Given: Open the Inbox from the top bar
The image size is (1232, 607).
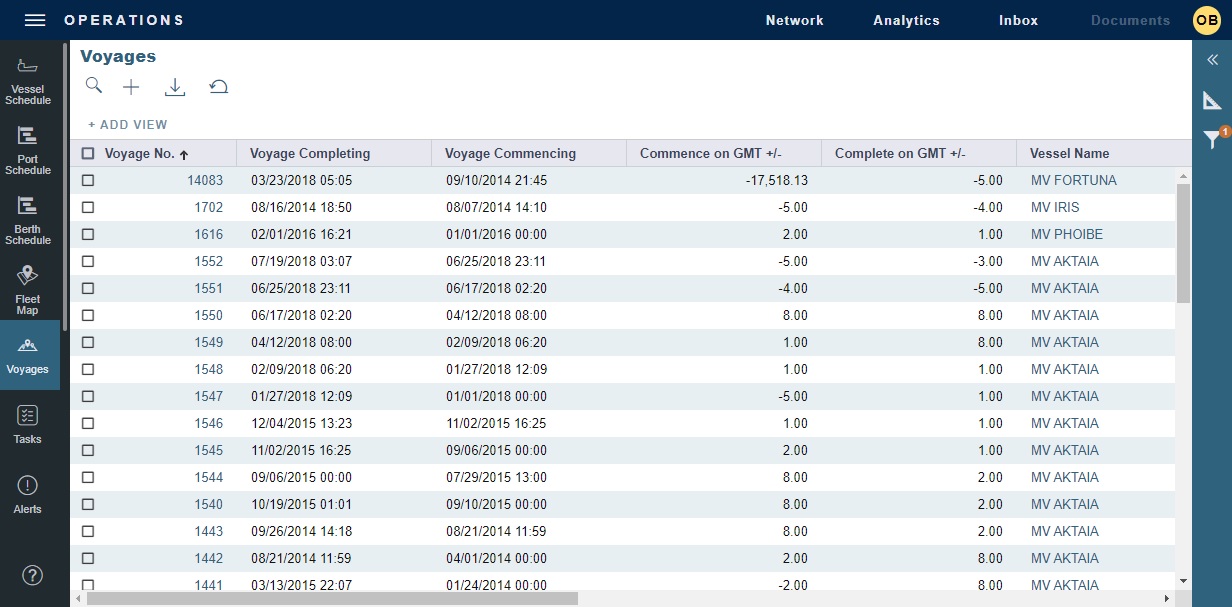Looking at the screenshot, I should pos(1017,19).
